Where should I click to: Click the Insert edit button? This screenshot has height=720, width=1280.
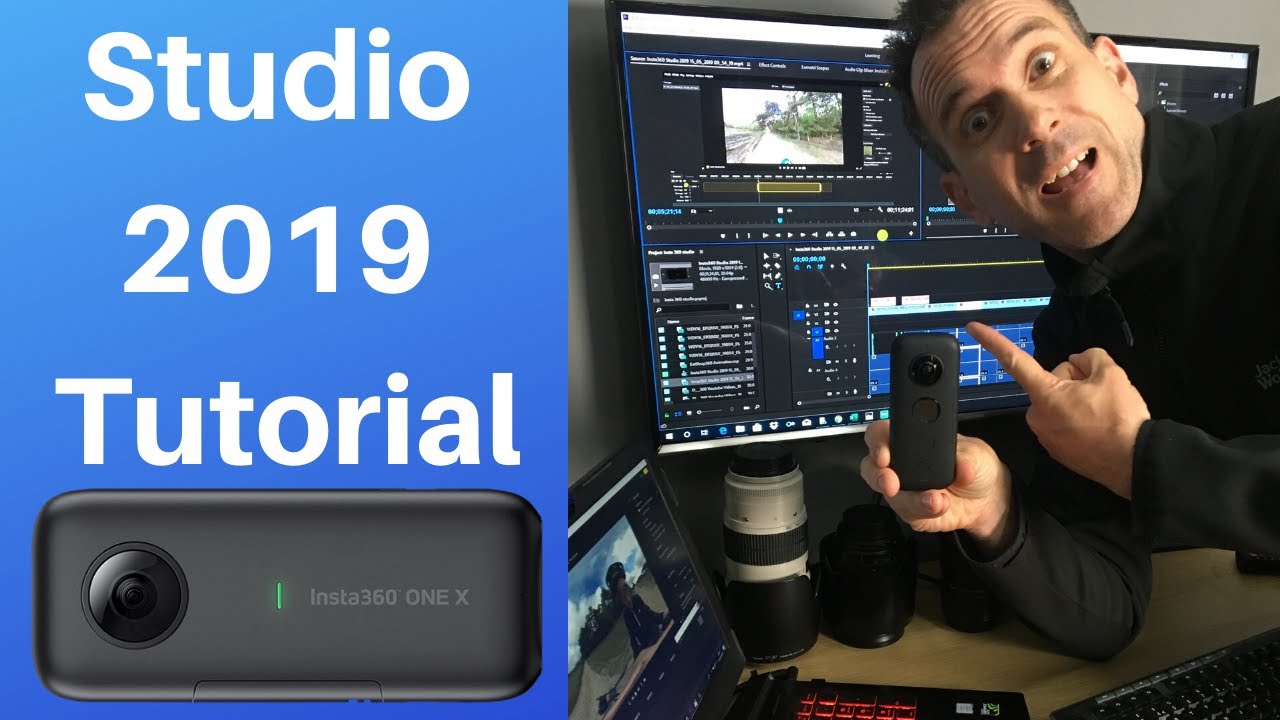pyautogui.click(x=829, y=234)
